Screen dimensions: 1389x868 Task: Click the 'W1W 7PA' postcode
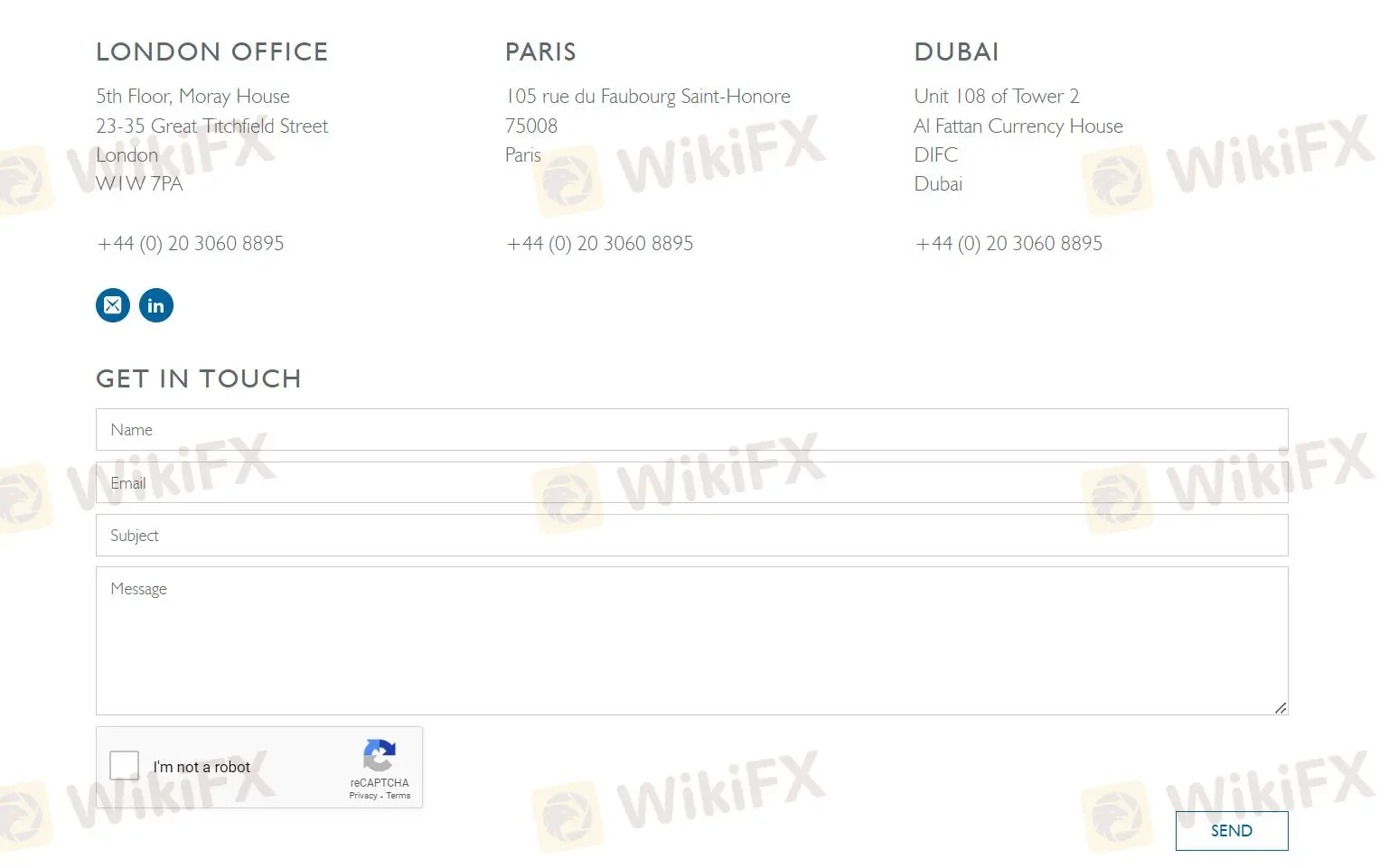(x=140, y=184)
